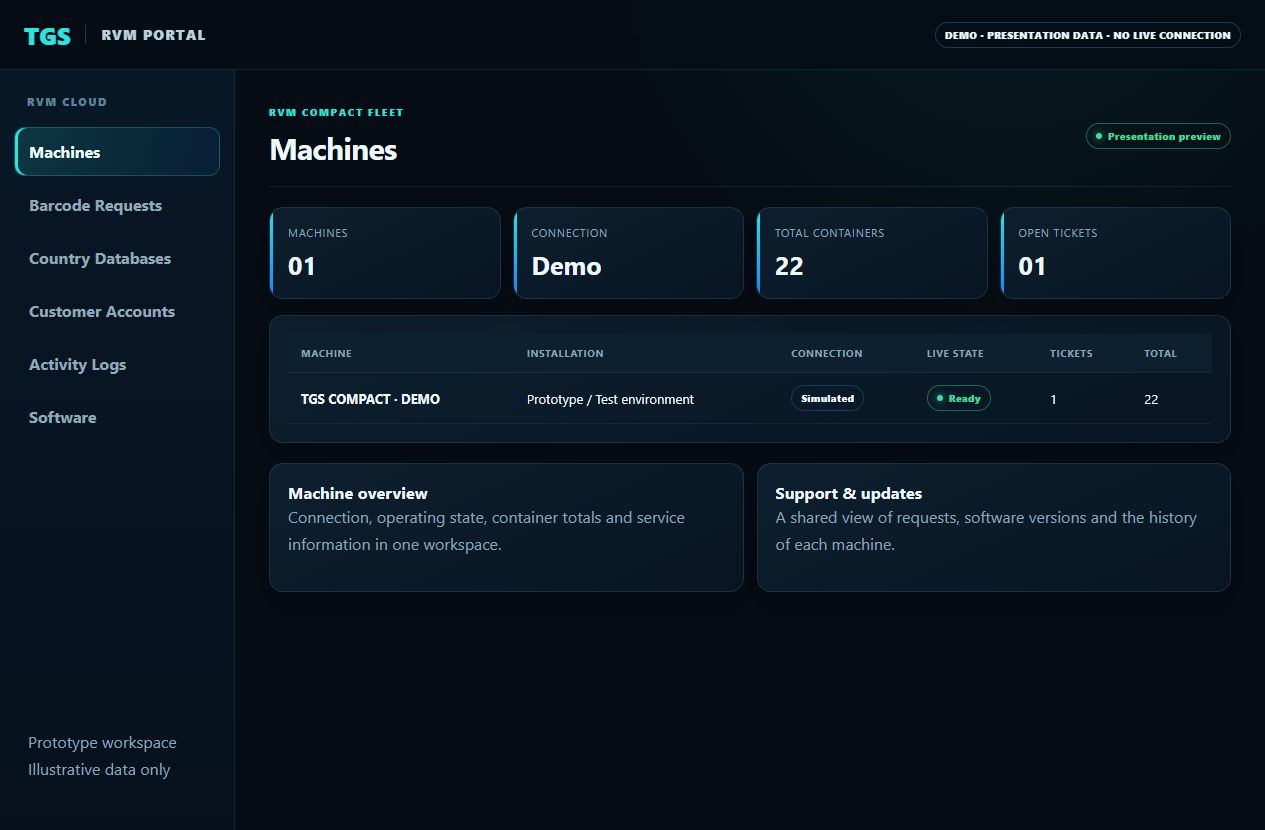
Task: Click the Presentation preview badge
Action: pos(1158,136)
